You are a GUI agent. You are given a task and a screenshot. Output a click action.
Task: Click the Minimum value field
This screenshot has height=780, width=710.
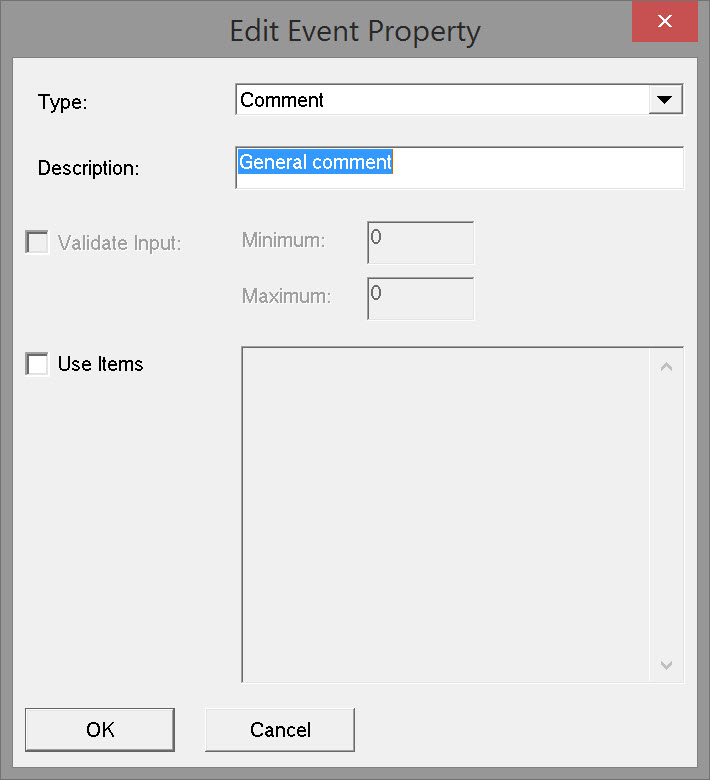coord(420,243)
